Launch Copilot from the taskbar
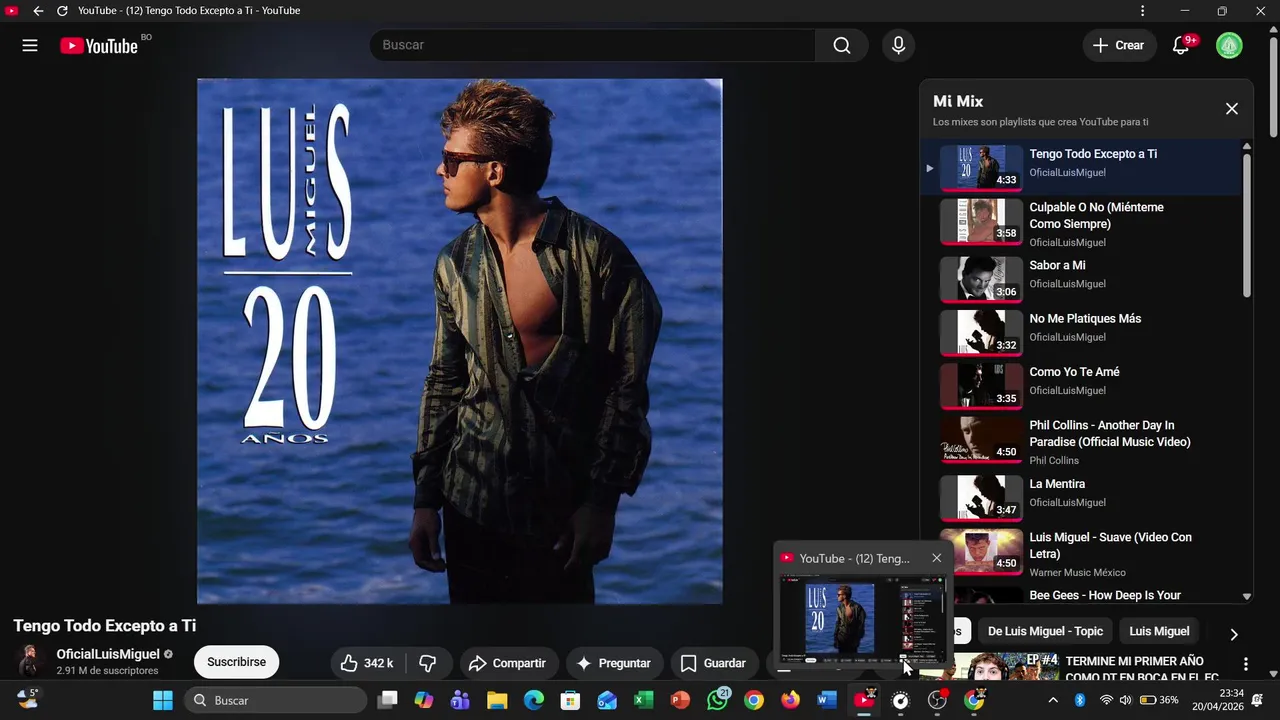The width and height of the screenshot is (1280, 720). [x=424, y=700]
